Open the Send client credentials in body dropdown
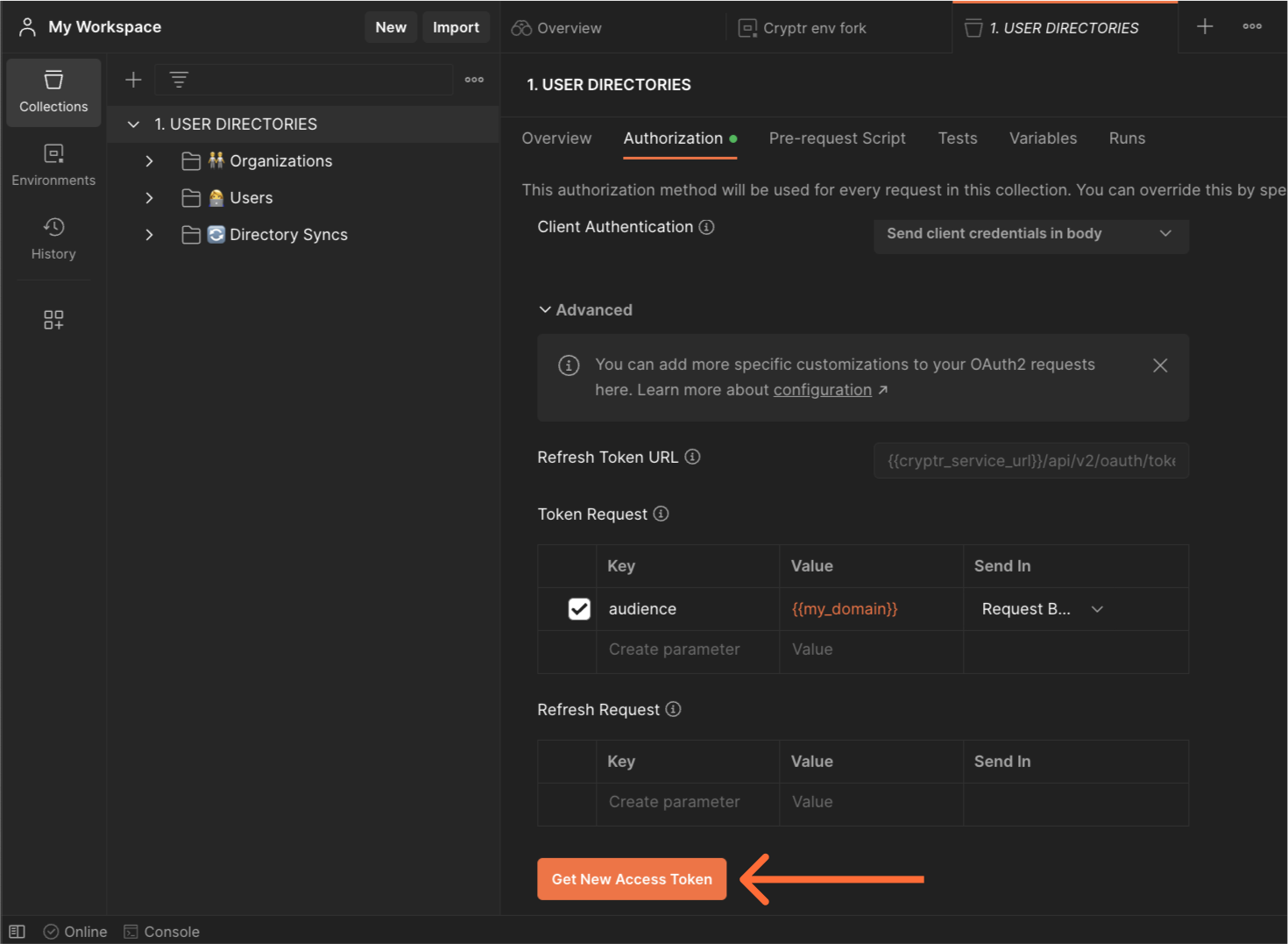Screen dimensions: 1288x944 1030,234
